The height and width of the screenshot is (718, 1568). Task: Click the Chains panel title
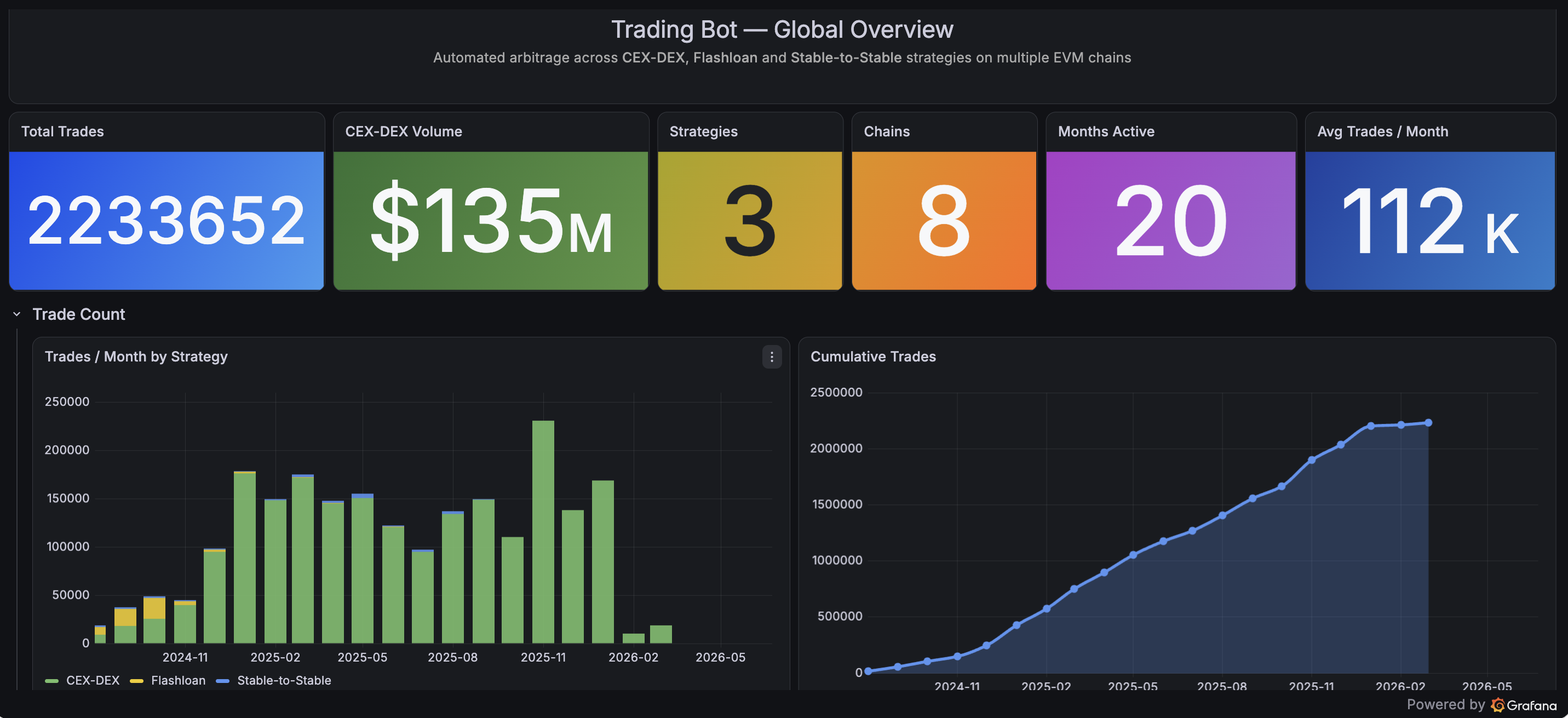tap(886, 131)
